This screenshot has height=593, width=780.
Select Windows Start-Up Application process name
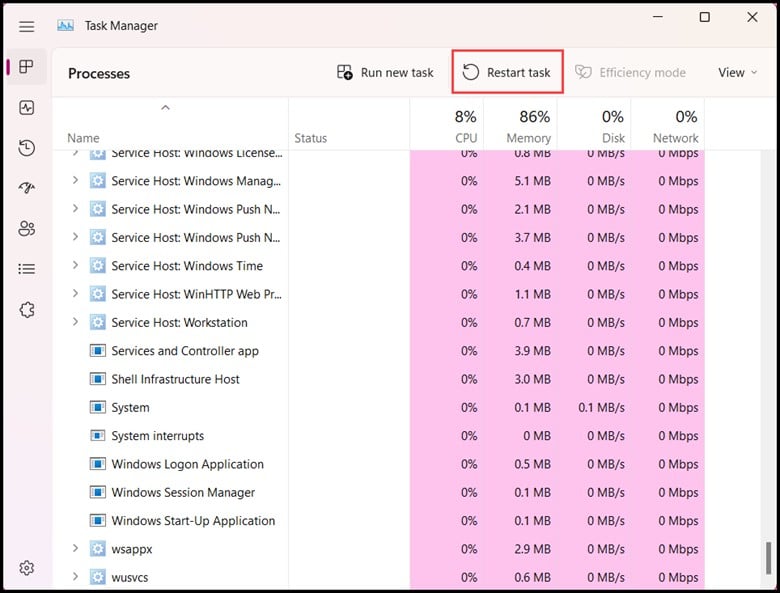point(193,521)
